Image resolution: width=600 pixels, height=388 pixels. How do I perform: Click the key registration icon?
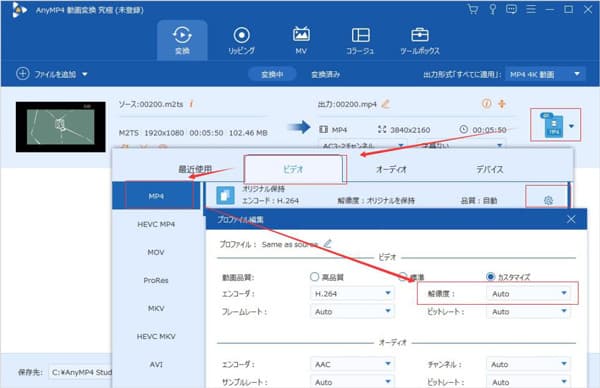pos(493,9)
